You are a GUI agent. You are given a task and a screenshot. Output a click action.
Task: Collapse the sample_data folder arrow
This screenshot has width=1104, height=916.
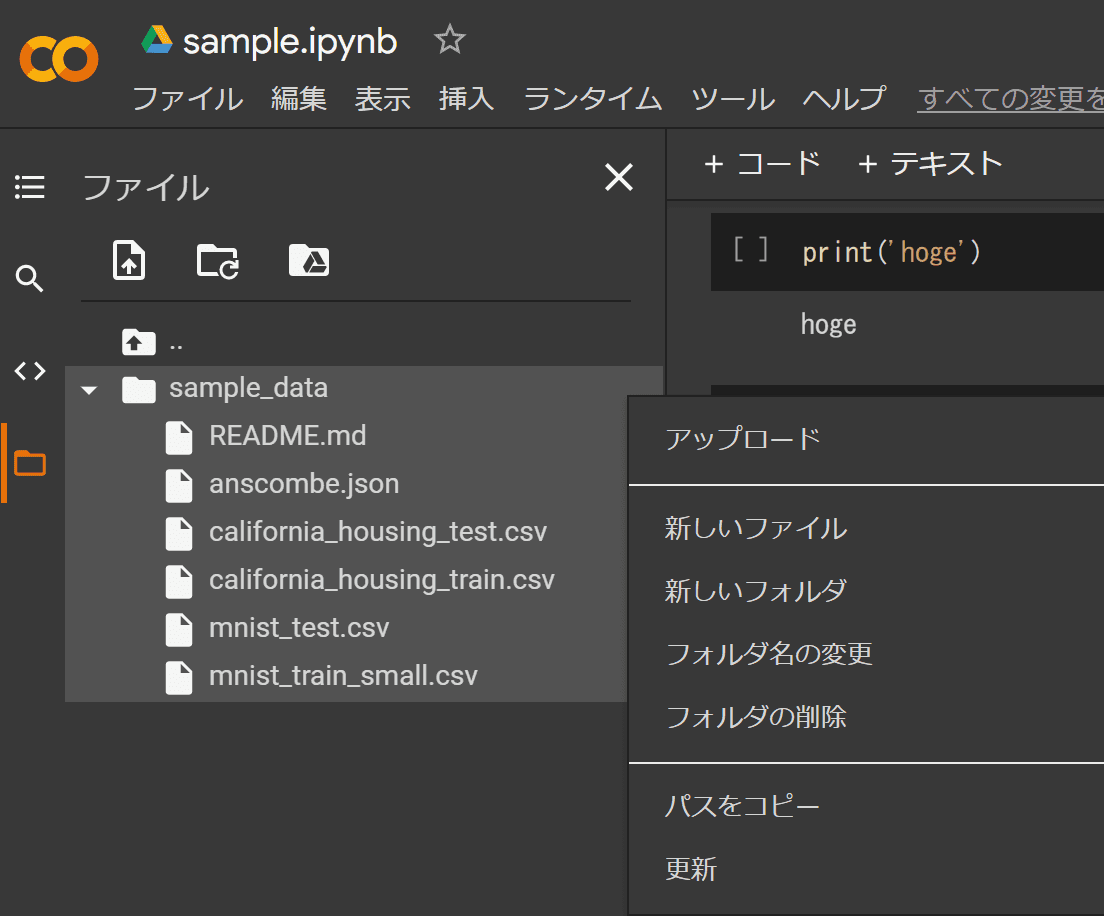89,389
